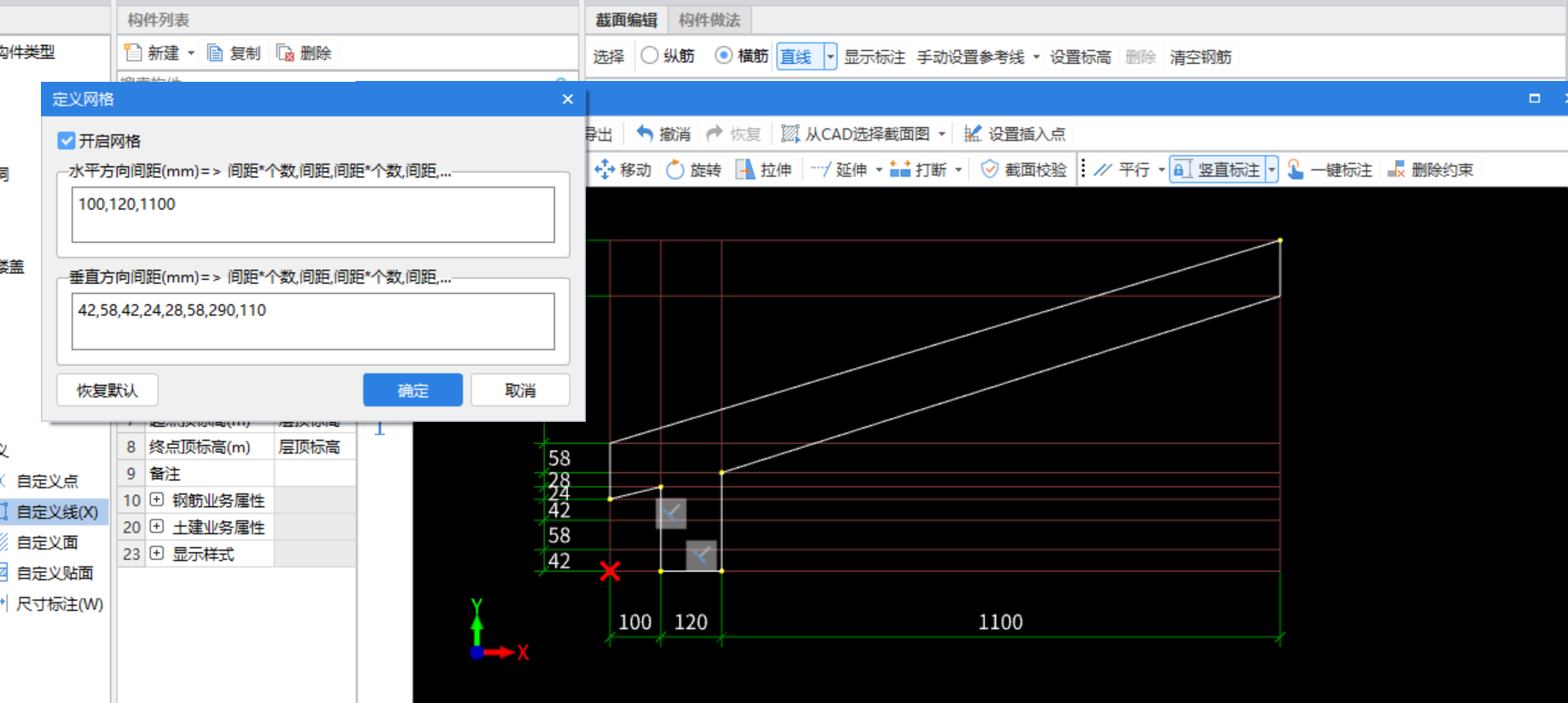This screenshot has width=1568, height=703.
Task: Select the 自定义面 item
Action: pyautogui.click(x=47, y=543)
